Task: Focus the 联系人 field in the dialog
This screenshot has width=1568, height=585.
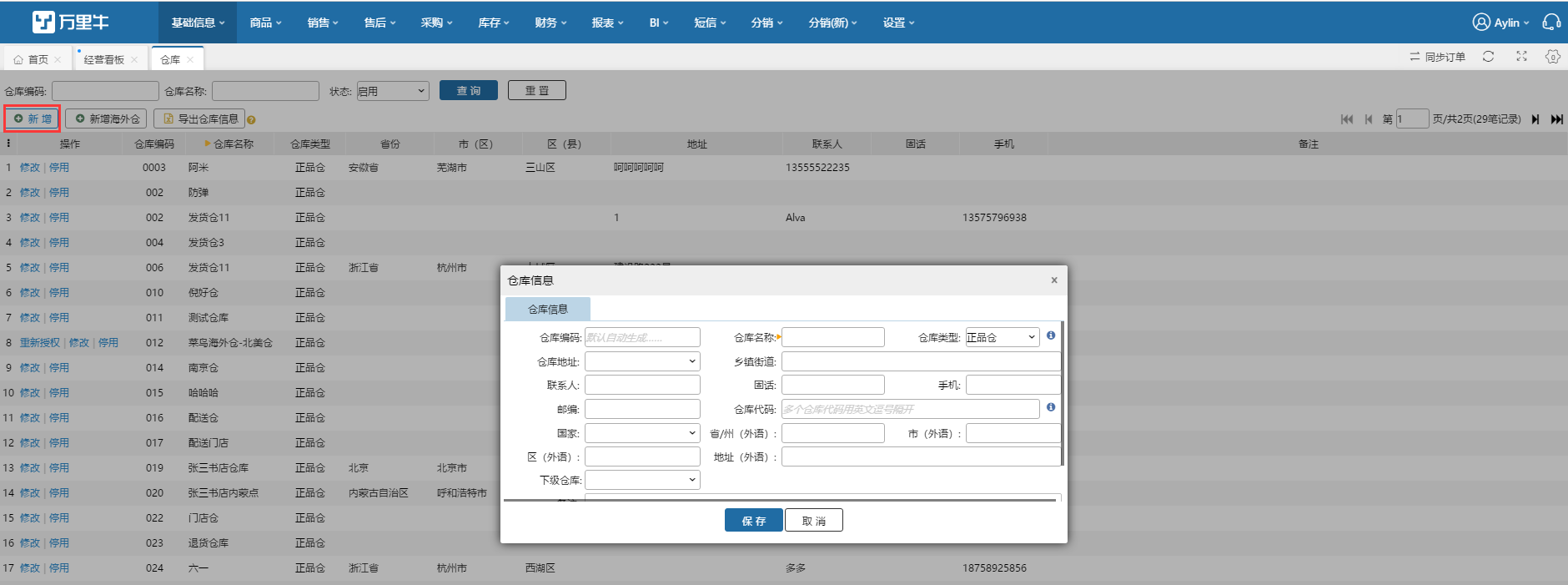Action: coord(642,385)
